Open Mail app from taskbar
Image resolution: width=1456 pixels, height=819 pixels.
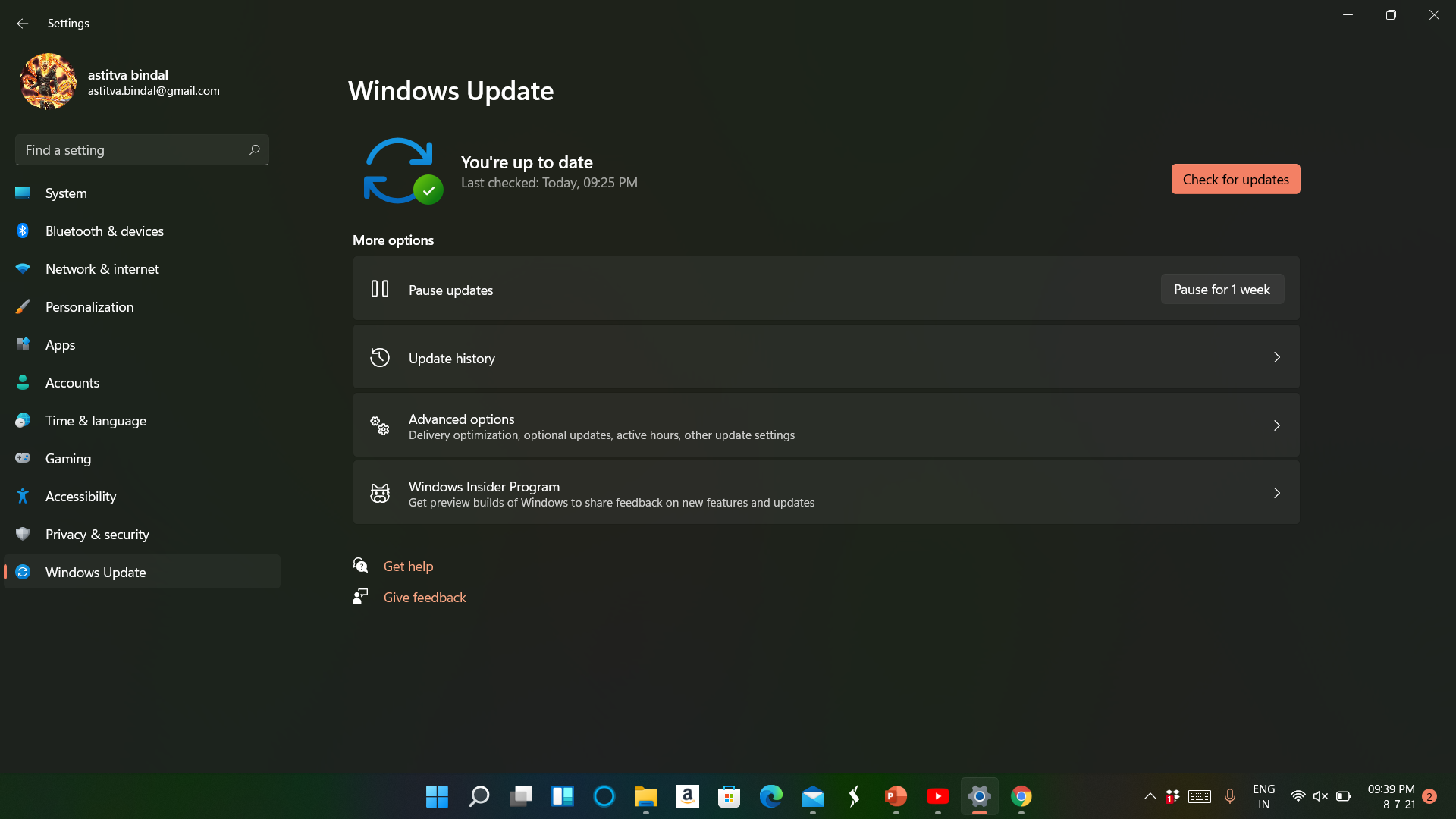click(812, 796)
